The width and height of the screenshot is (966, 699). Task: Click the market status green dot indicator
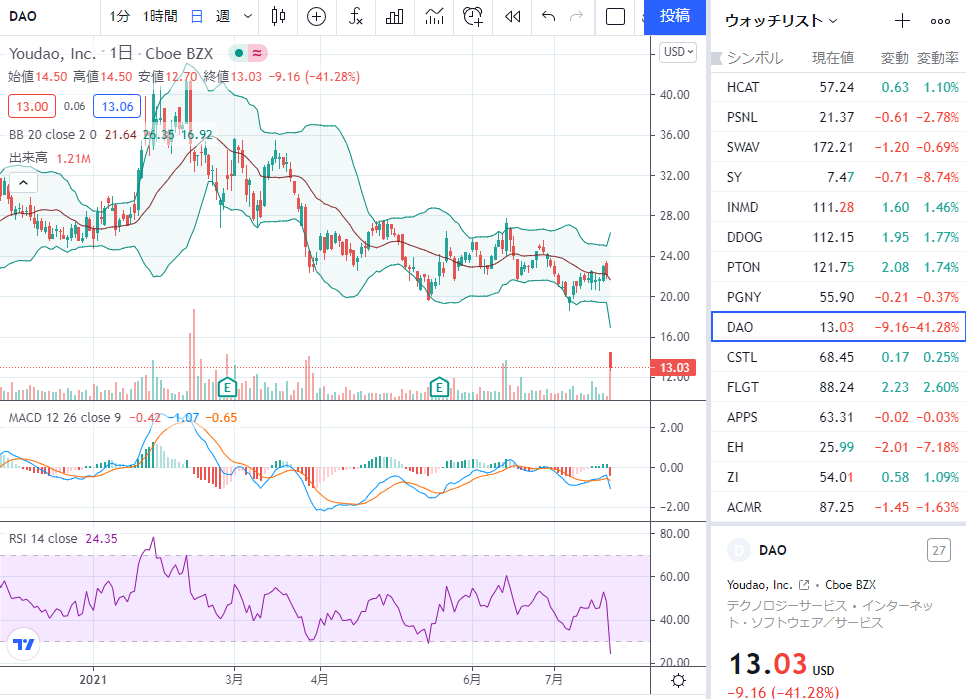tap(238, 54)
